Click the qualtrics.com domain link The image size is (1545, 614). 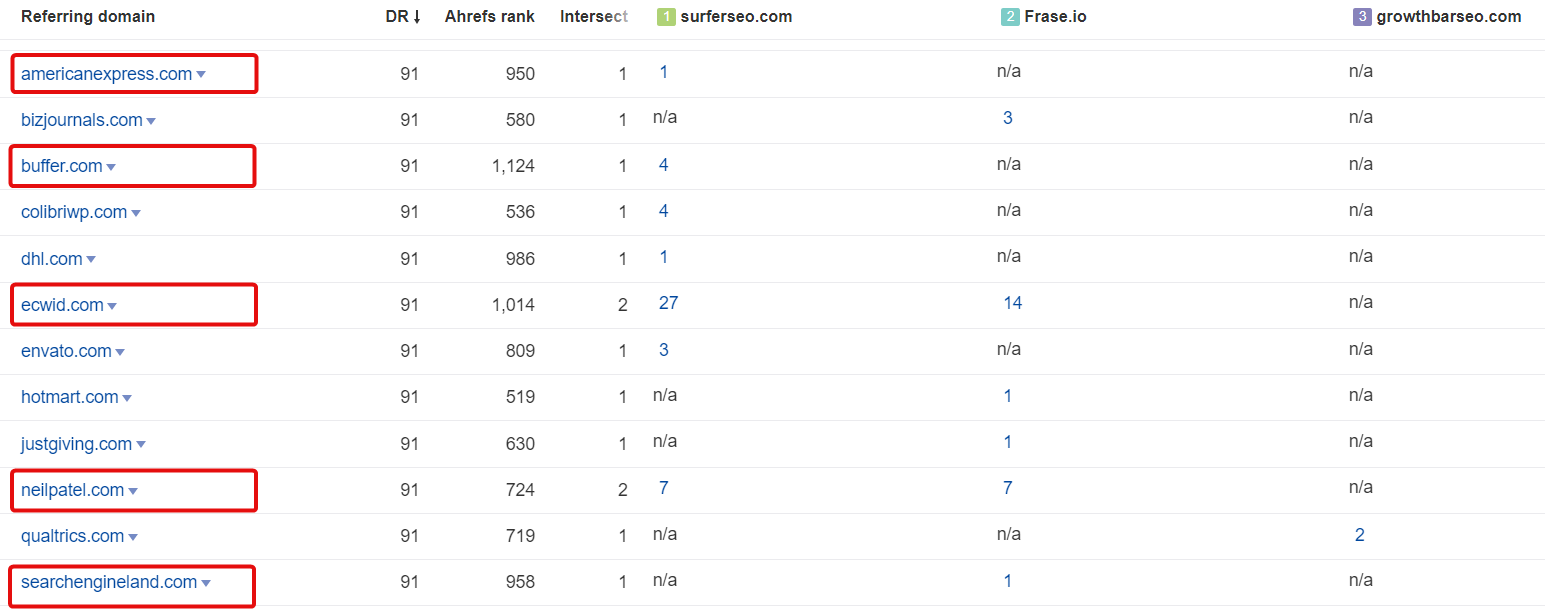coord(72,536)
